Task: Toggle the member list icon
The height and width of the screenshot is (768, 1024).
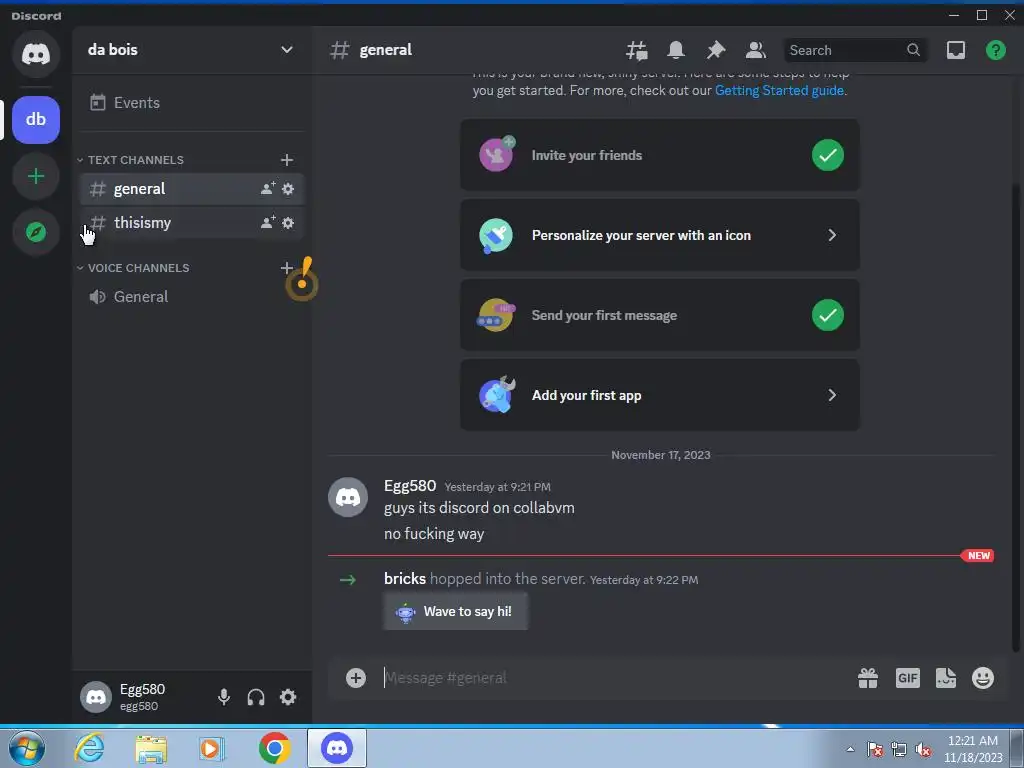Action: tap(756, 50)
